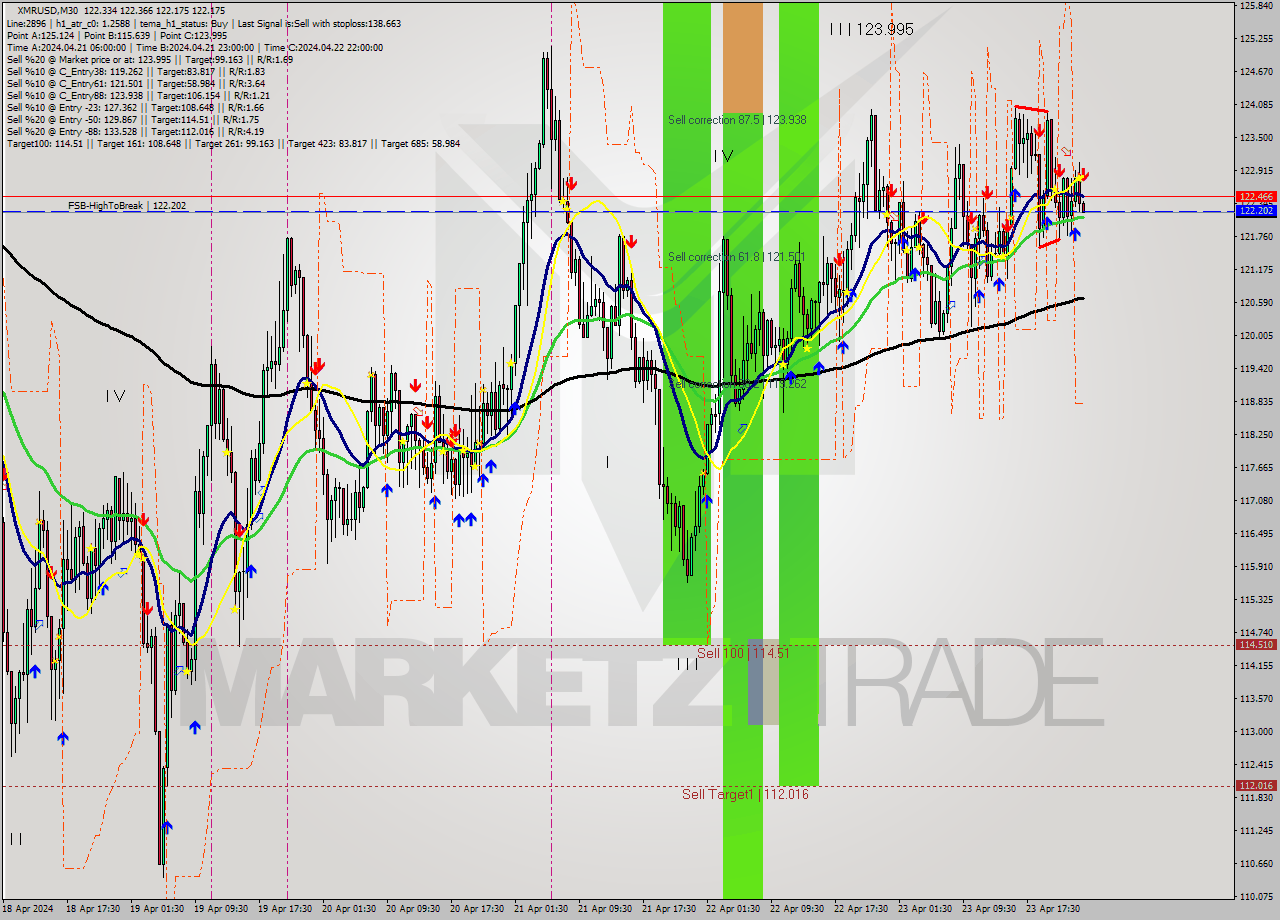Image resolution: width=1280 pixels, height=920 pixels.
Task: Click the '22 Apr 01:30' time label
Action: (733, 909)
